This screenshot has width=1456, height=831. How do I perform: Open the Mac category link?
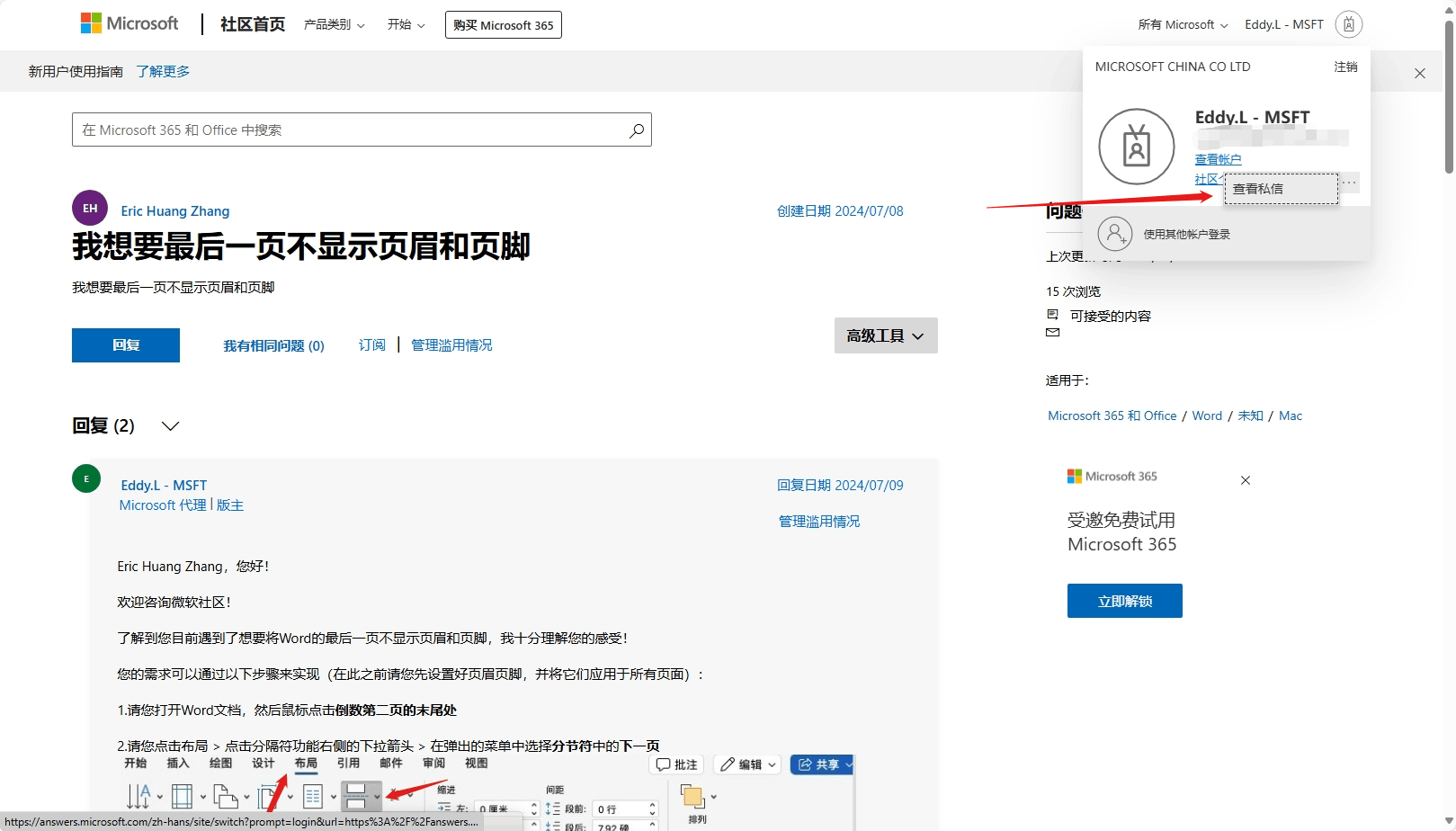tap(1291, 415)
